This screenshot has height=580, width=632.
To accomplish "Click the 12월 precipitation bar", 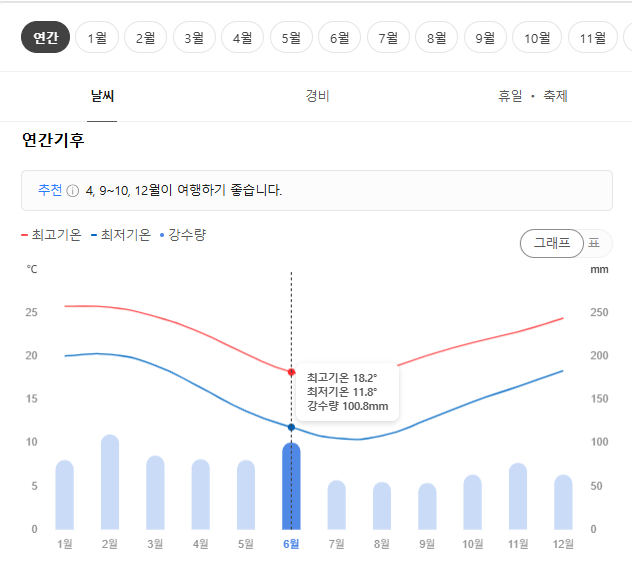I will pyautogui.click(x=563, y=502).
